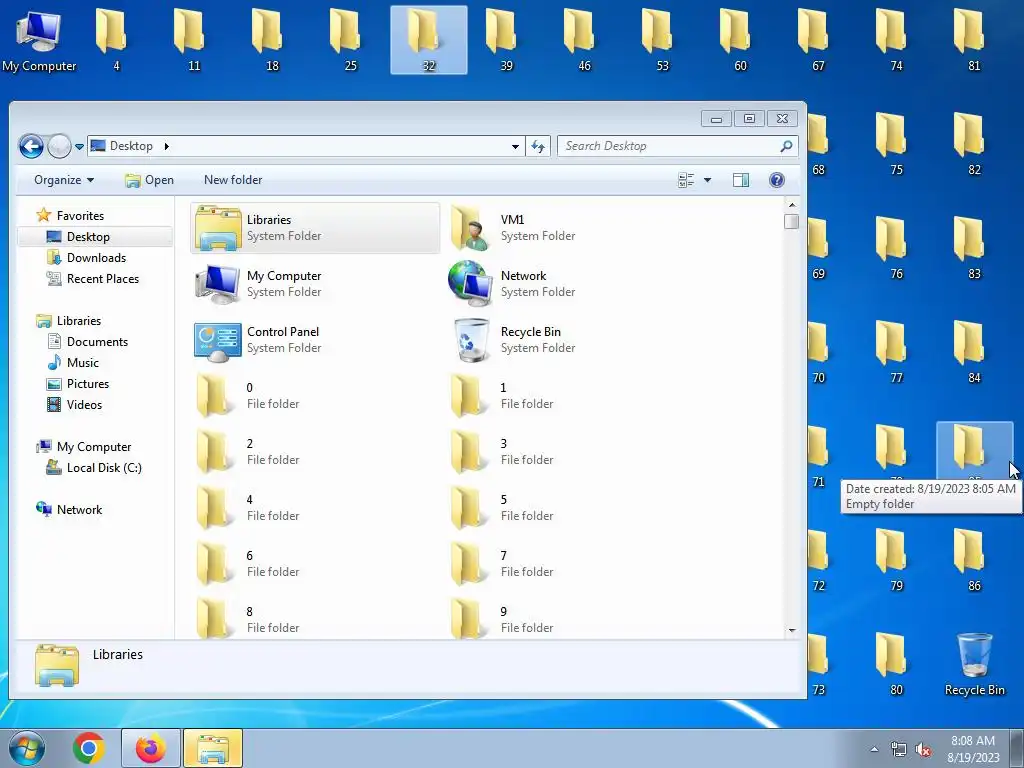Select folder 0 in file list
This screenshot has height=768, width=1024.
pyautogui.click(x=315, y=396)
